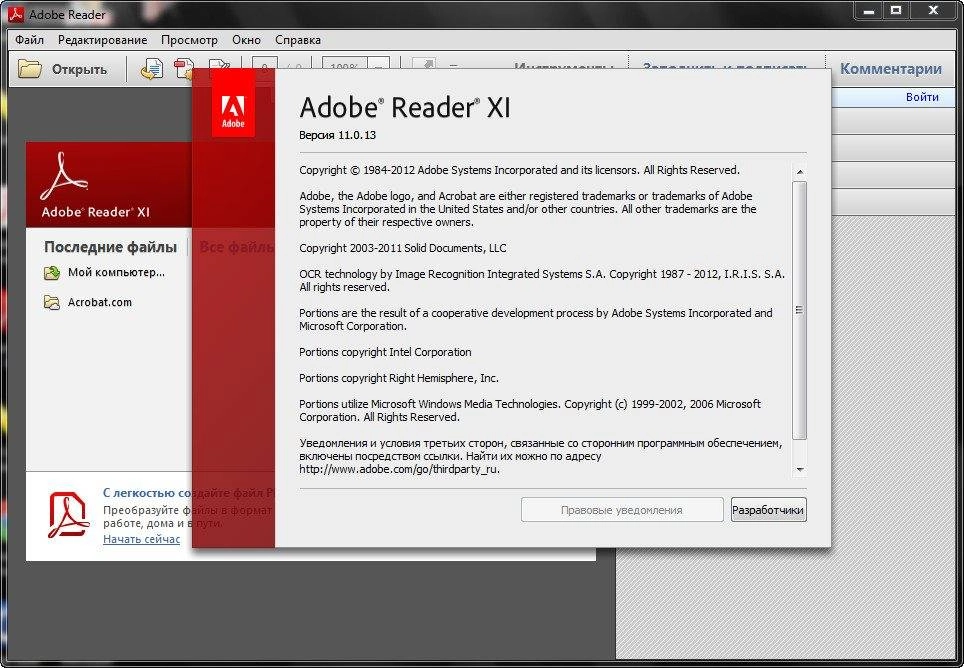
Task: Click the yellow folder icon beside Открыть
Action: tap(29, 69)
